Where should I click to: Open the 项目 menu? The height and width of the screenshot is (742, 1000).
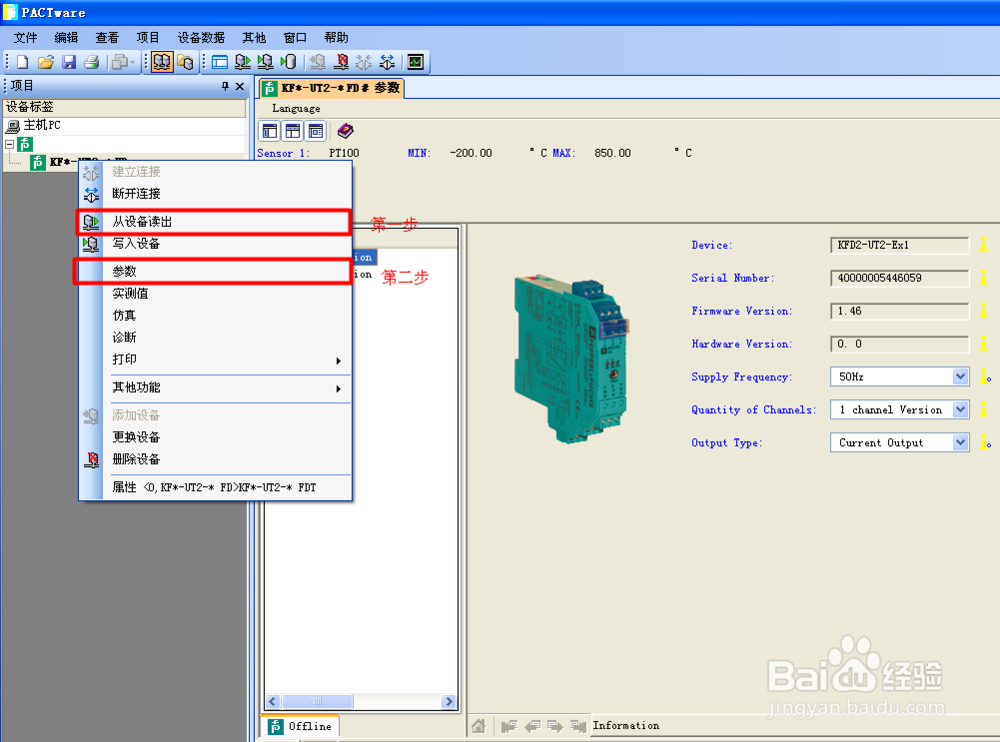coord(148,38)
